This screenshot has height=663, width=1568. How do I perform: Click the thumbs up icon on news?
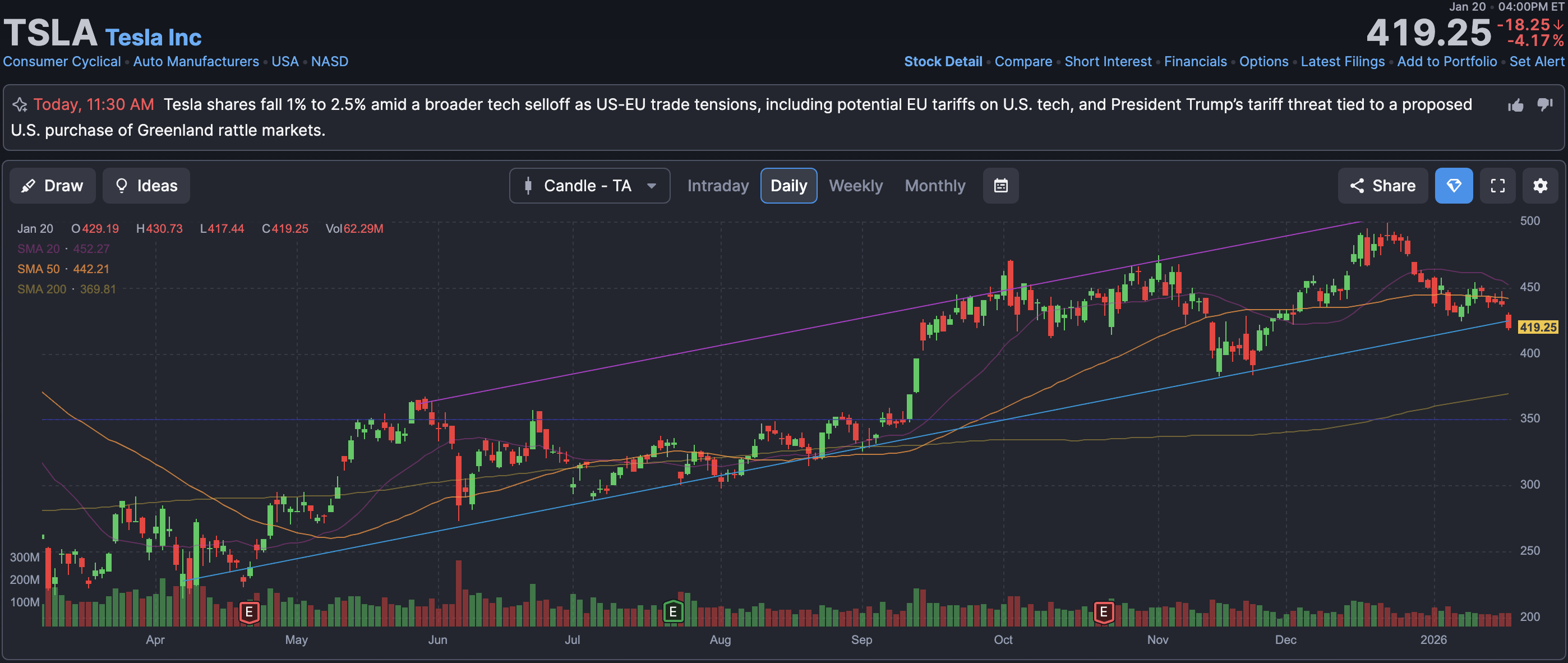pyautogui.click(x=1516, y=106)
